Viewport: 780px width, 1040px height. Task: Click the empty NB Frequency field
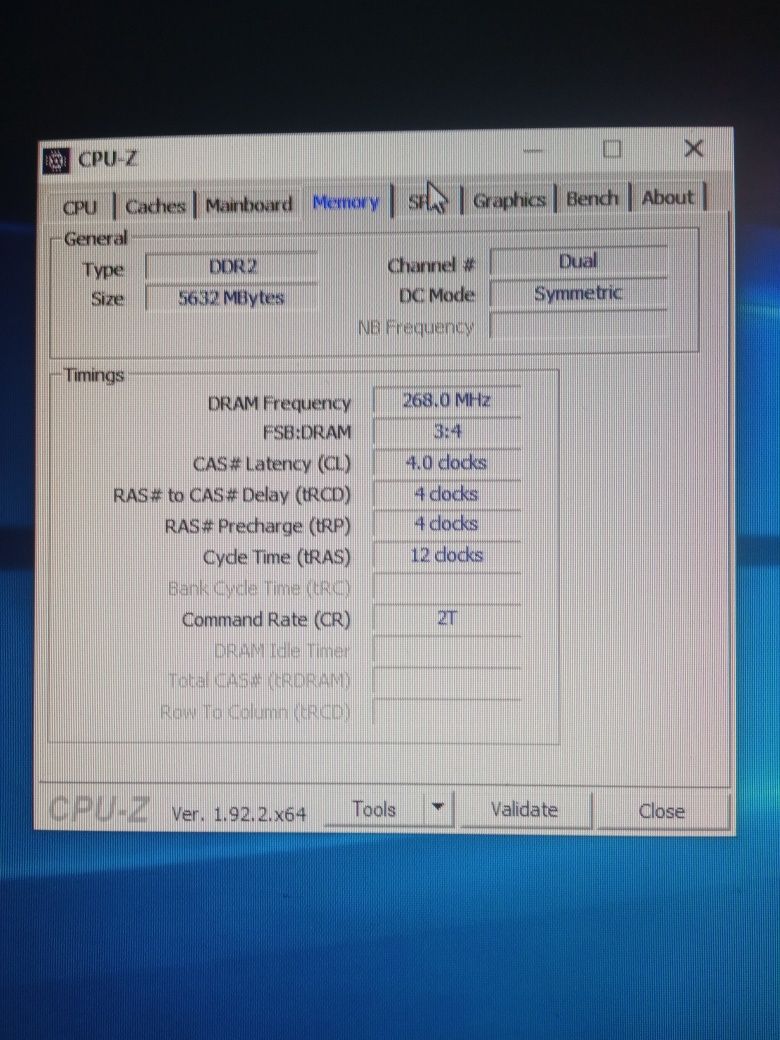coord(578,325)
